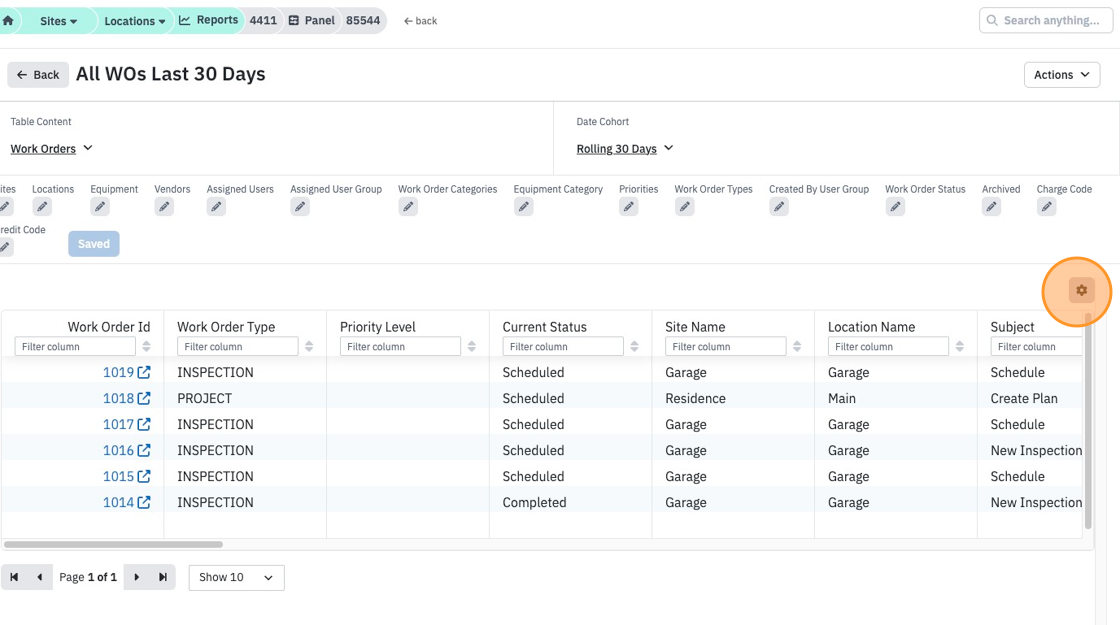Image resolution: width=1120 pixels, height=625 pixels.
Task: Edit the Work Order Status filter pencil
Action: (895, 207)
